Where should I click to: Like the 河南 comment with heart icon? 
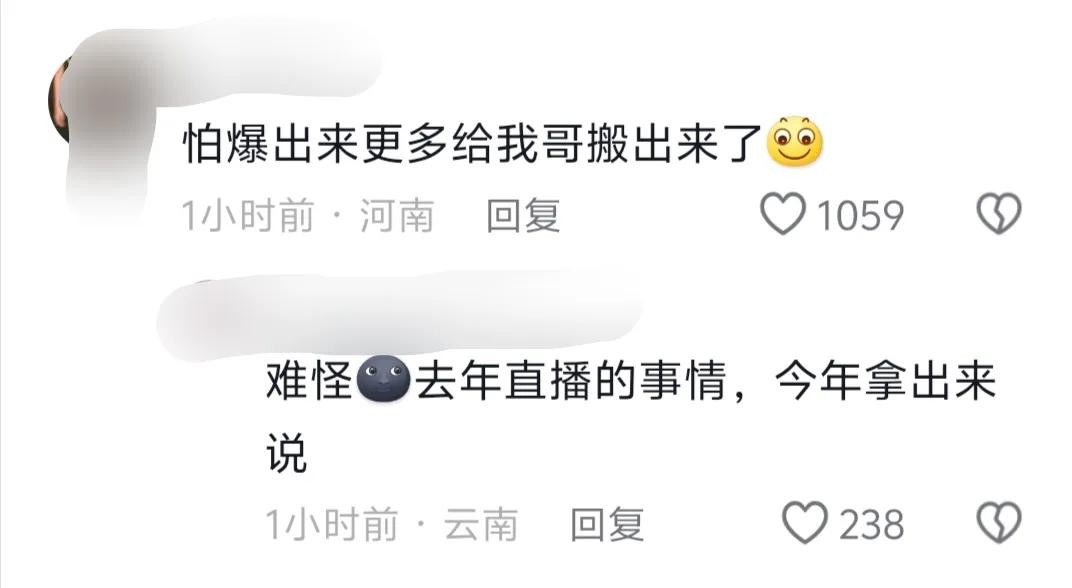pos(783,214)
